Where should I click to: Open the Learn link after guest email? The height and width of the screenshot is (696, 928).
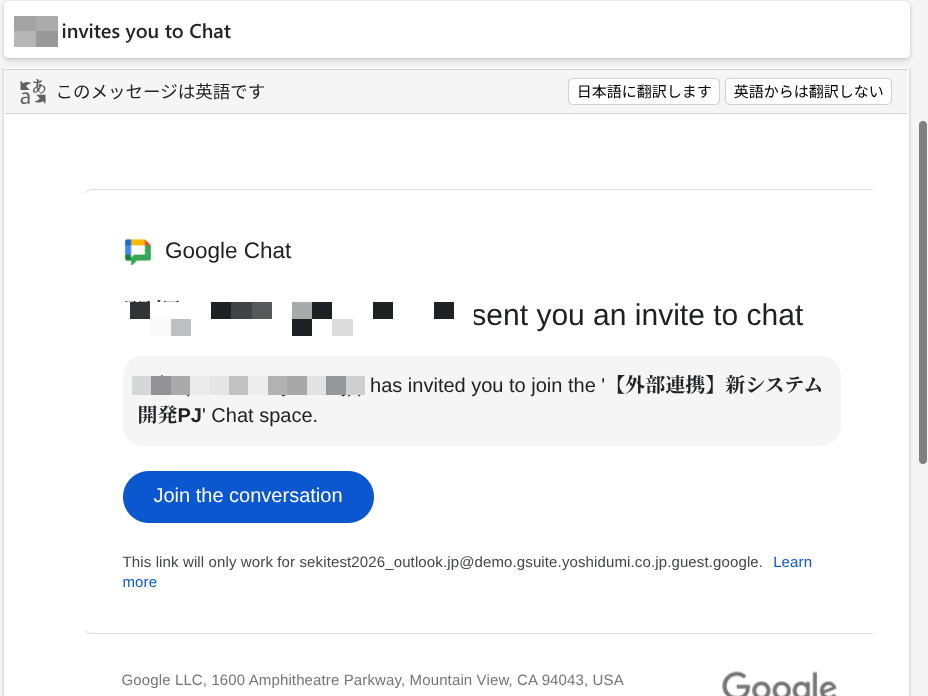(x=792, y=562)
